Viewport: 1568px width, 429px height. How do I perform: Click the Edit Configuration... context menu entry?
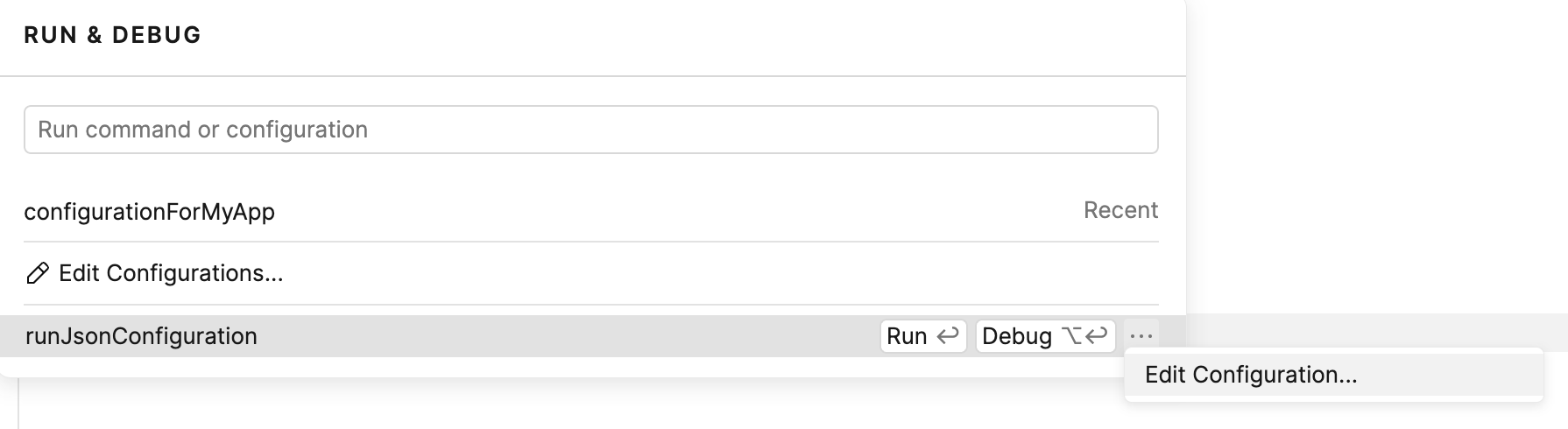pyautogui.click(x=1250, y=375)
